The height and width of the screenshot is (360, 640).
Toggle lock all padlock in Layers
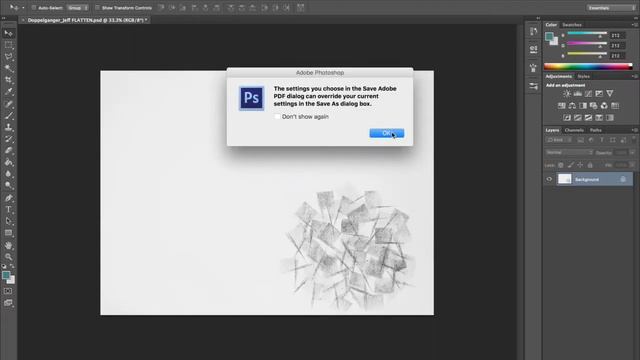(590, 165)
